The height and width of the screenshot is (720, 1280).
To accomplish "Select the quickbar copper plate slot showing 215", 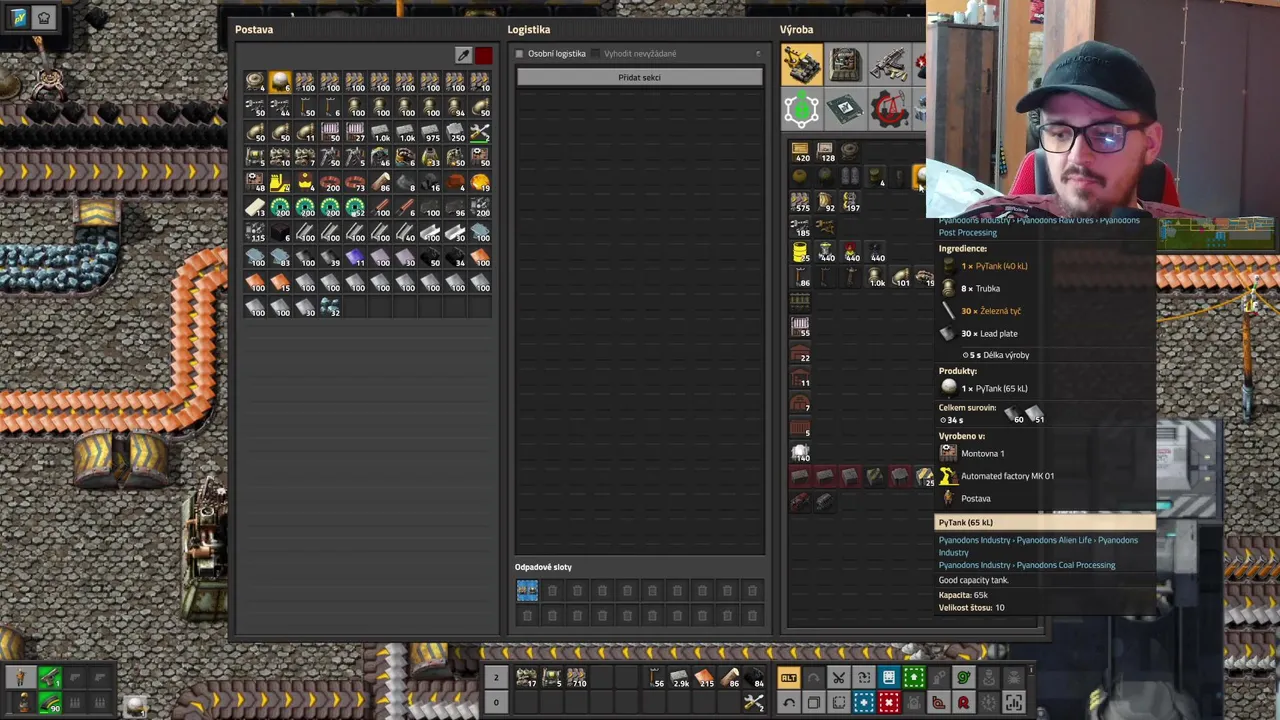I will click(705, 678).
